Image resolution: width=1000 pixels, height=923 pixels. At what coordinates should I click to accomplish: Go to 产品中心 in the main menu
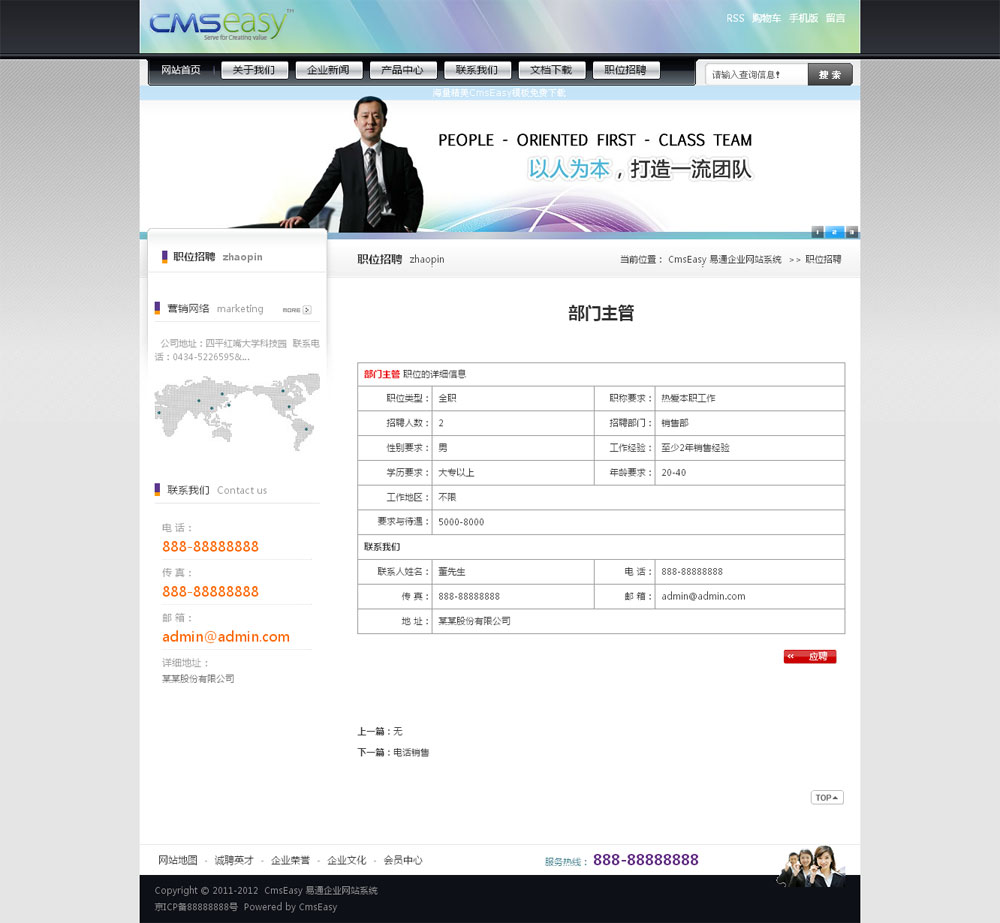click(x=403, y=70)
